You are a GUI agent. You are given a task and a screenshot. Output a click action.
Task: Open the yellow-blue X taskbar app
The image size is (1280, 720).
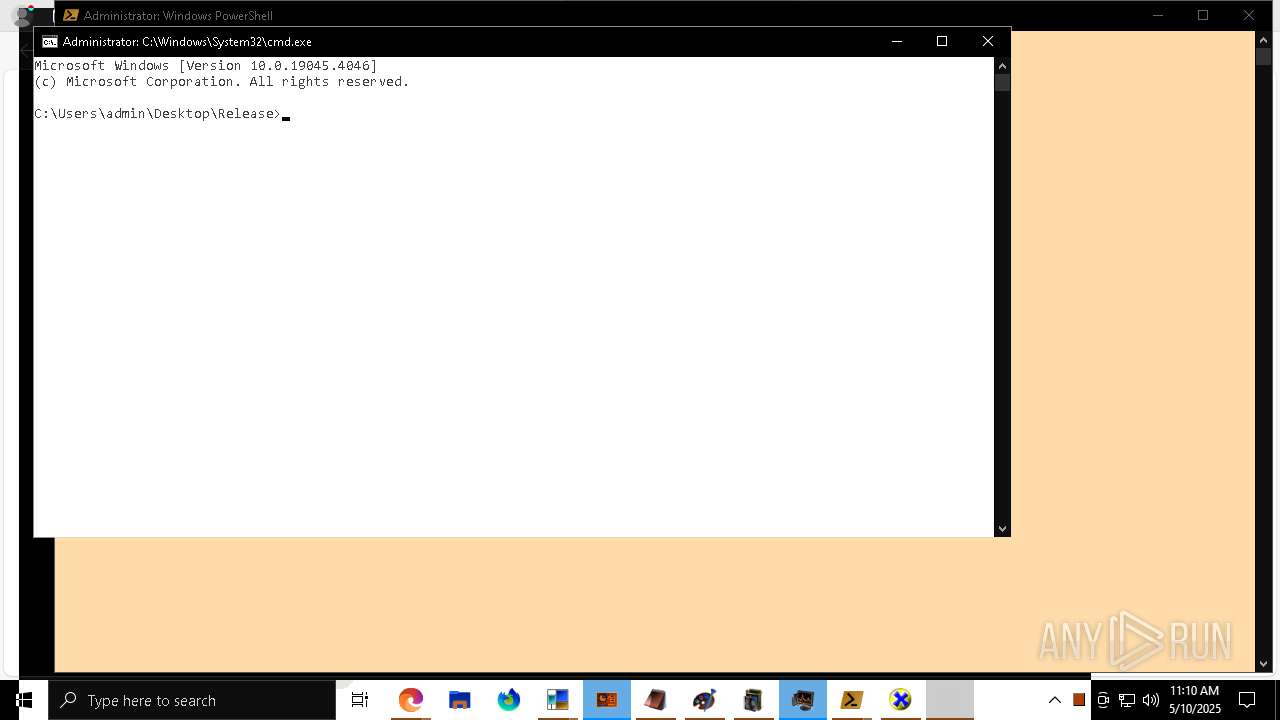click(x=901, y=700)
